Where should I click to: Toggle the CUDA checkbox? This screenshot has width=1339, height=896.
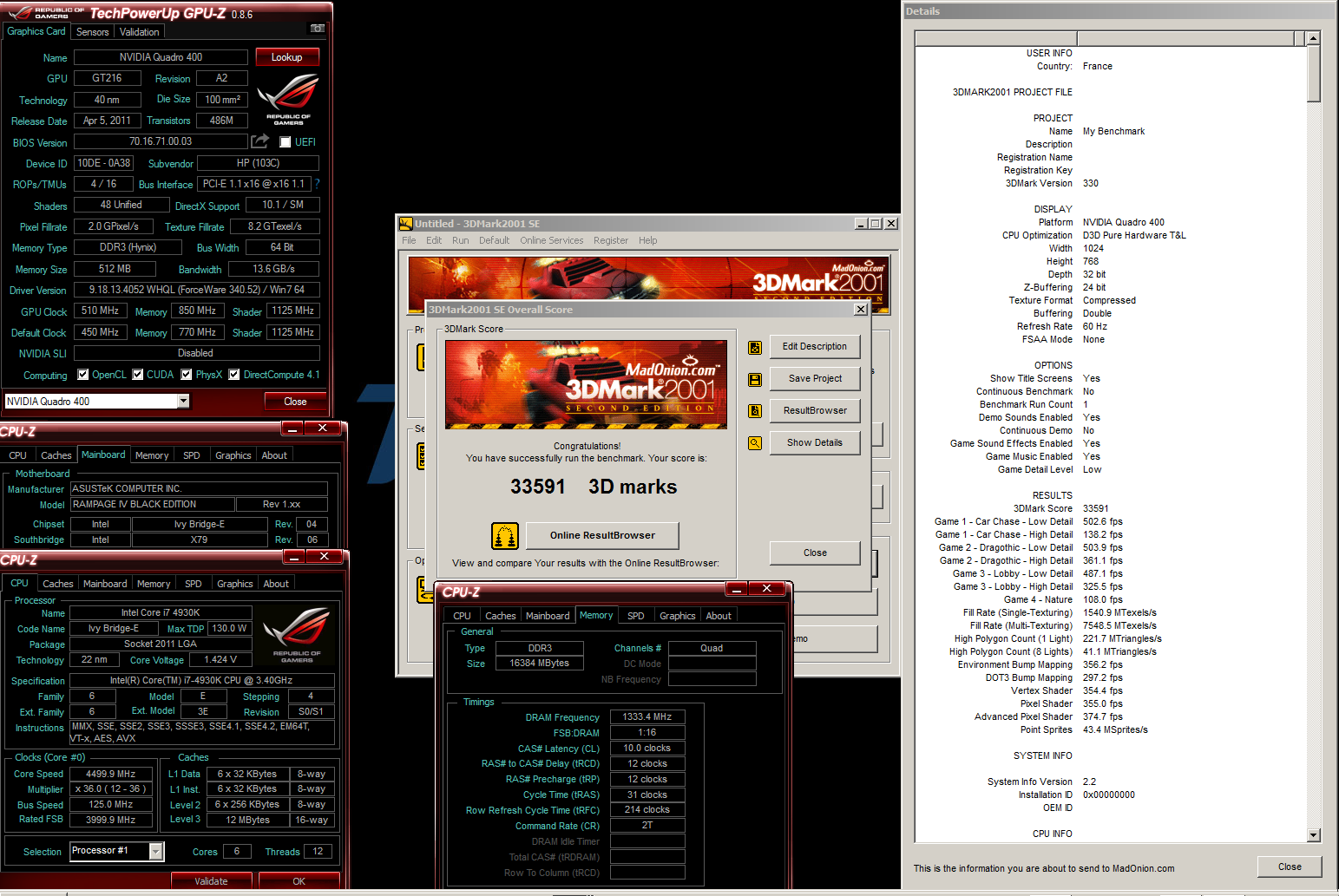[137, 375]
